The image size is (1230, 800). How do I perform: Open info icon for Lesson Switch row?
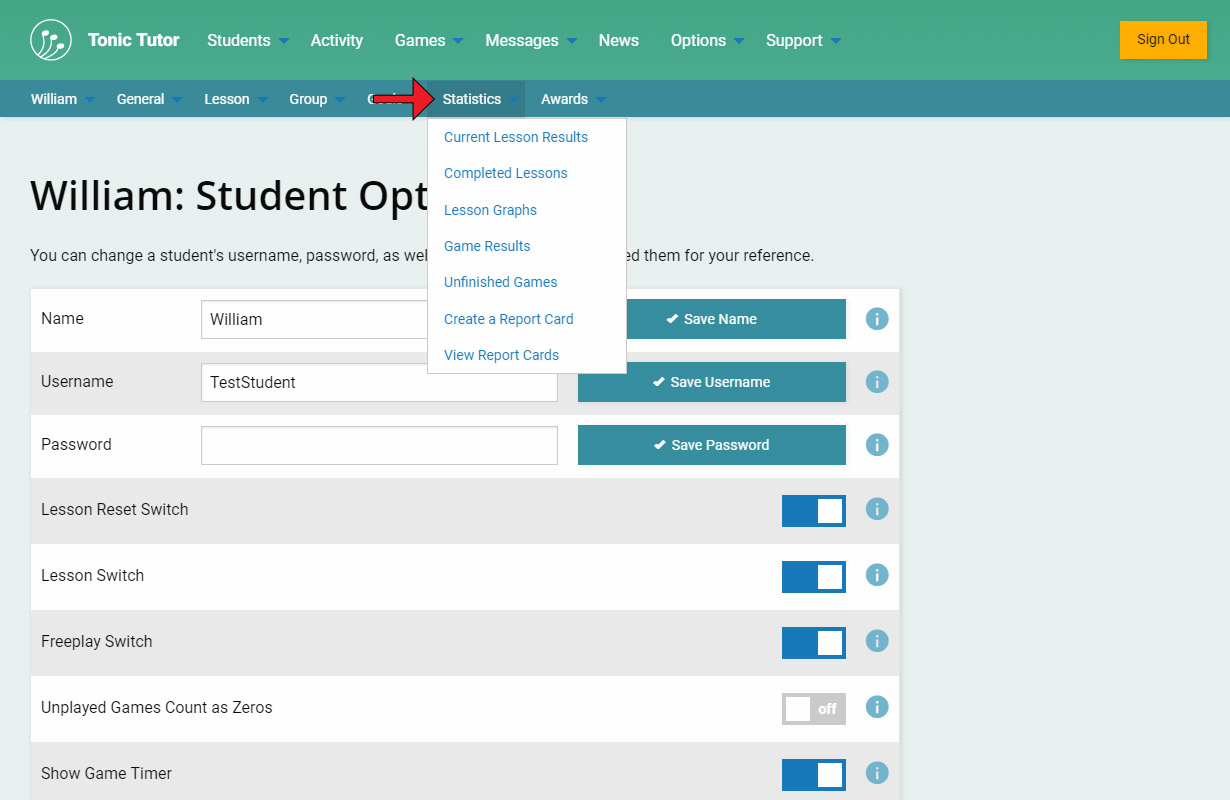pos(877,575)
